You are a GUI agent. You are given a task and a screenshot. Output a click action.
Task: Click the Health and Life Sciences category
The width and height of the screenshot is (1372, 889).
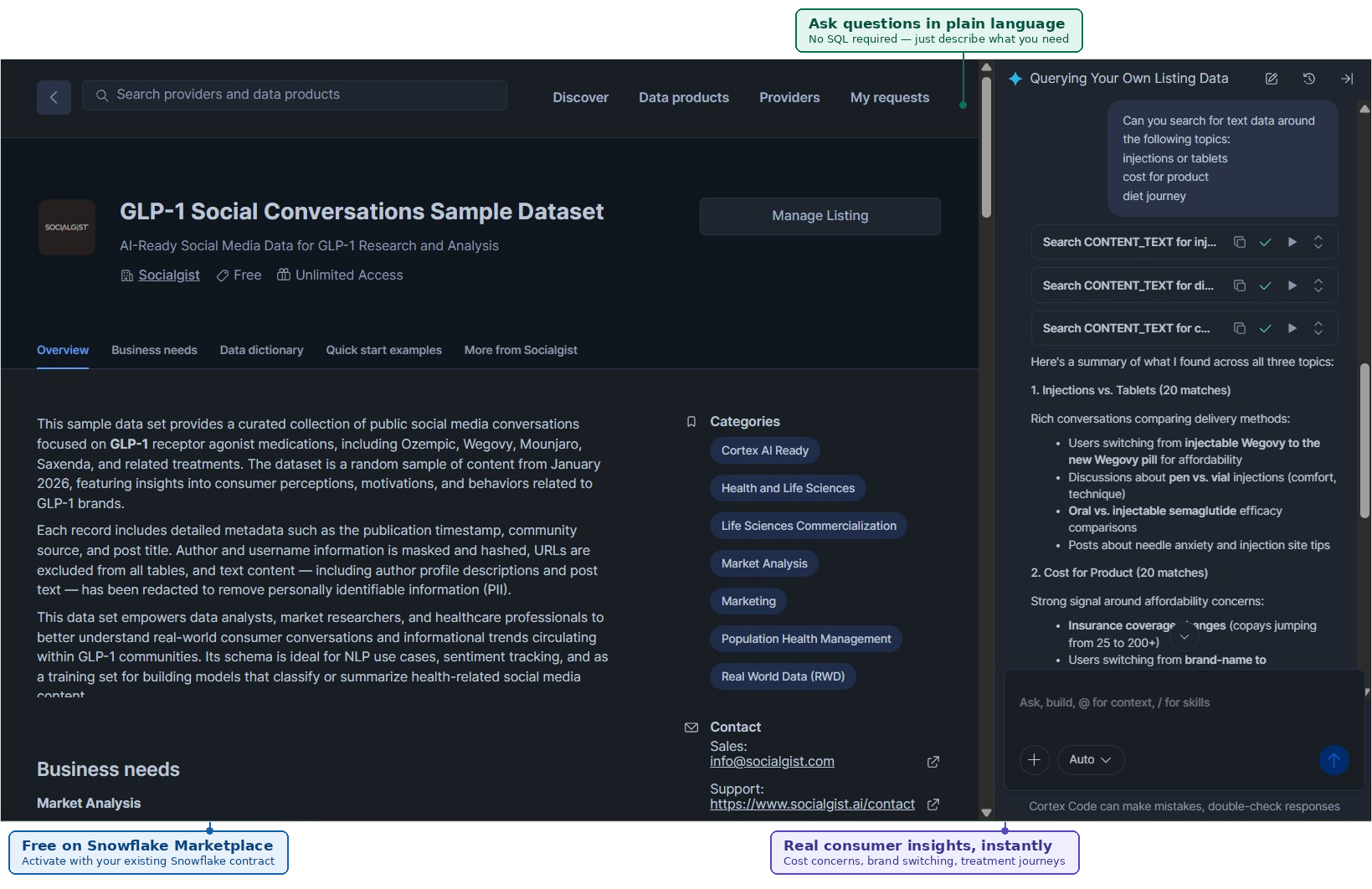coord(788,488)
